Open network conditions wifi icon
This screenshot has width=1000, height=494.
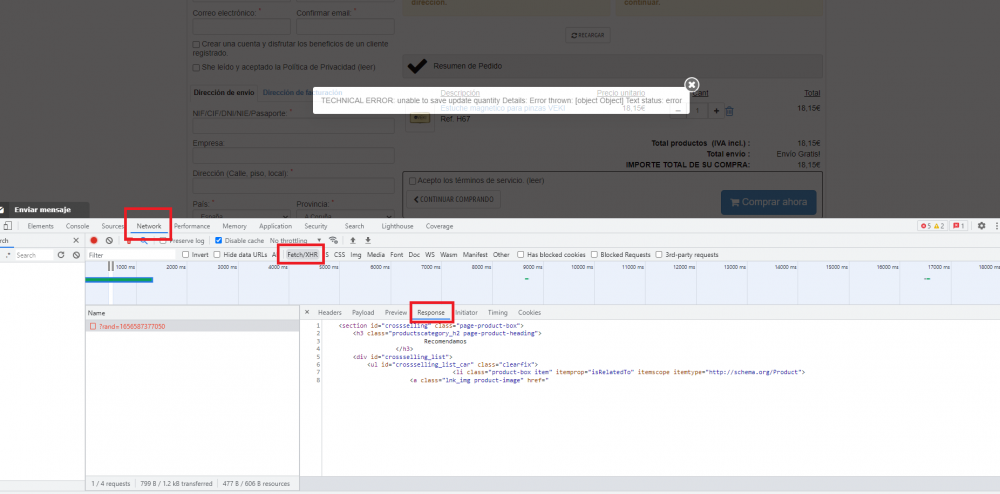pos(333,241)
